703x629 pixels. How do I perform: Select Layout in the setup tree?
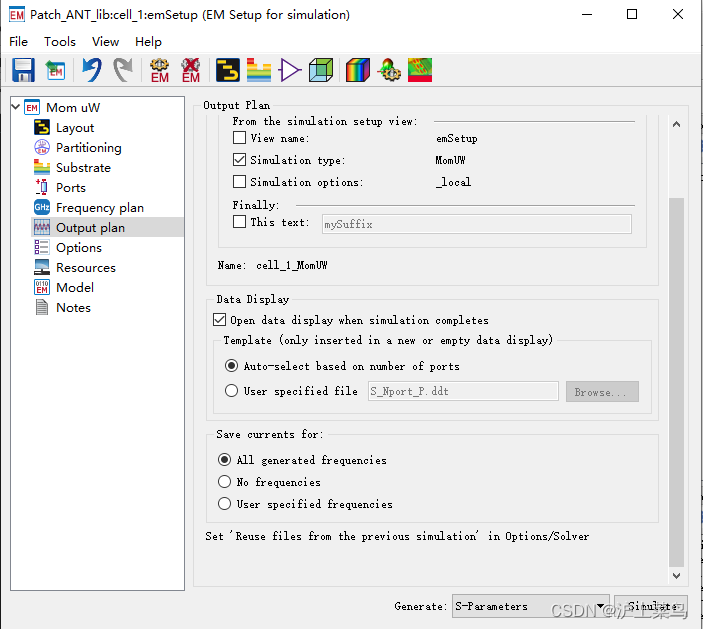(75, 128)
